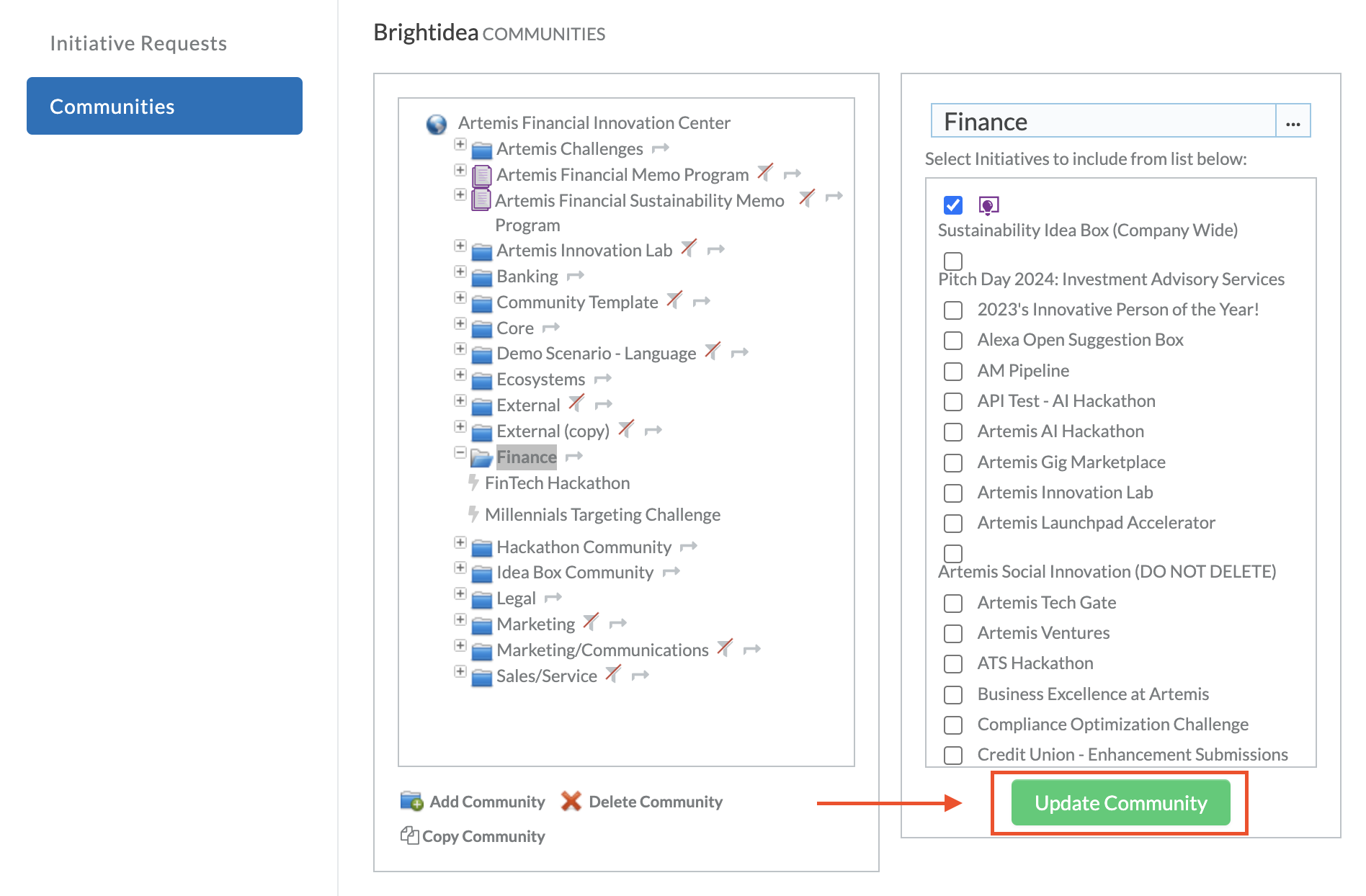Click the crossed-out filter icon next to Artemis Innovation Lab
The height and width of the screenshot is (896, 1366).
[x=689, y=248]
